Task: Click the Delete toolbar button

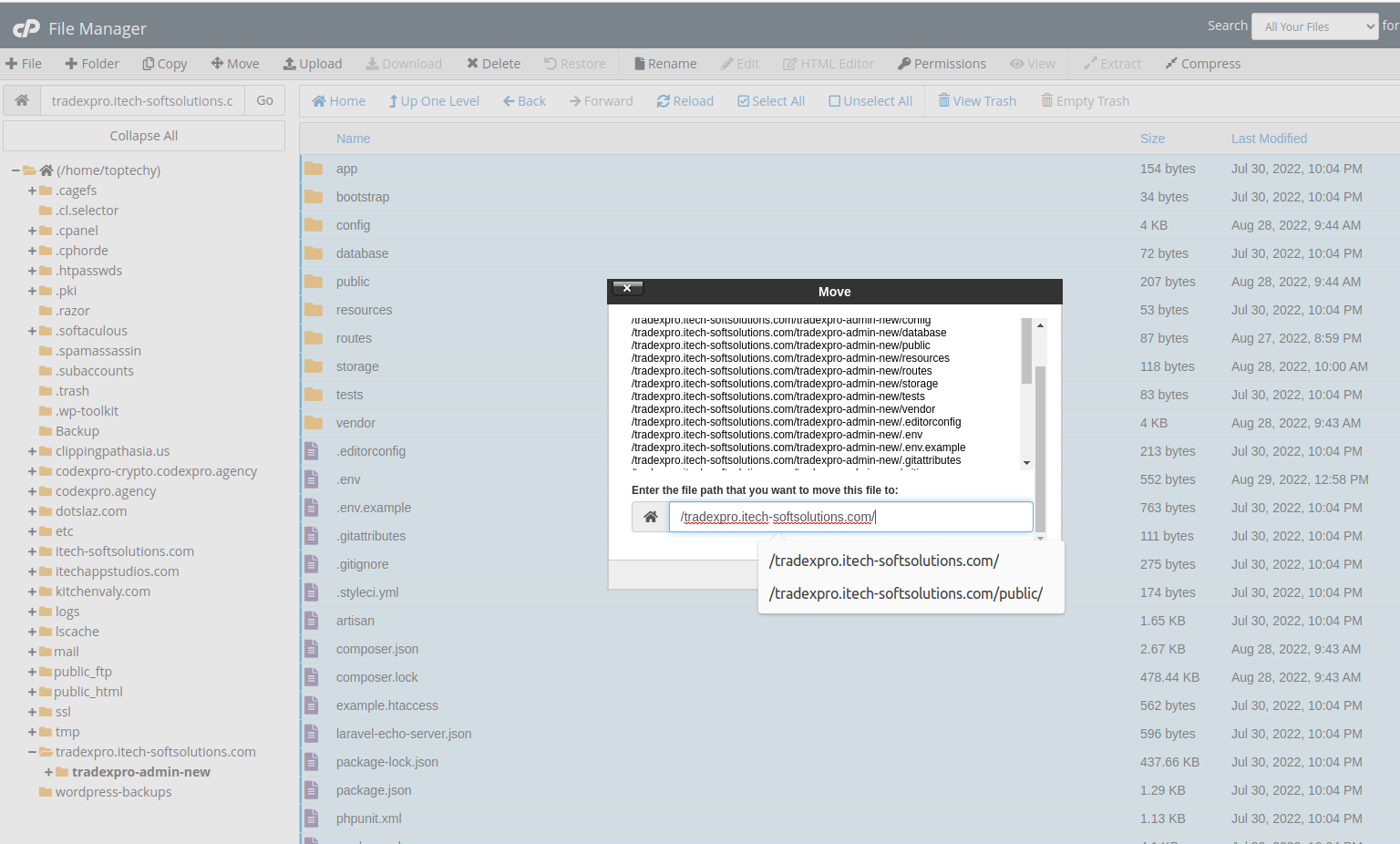Action: (493, 64)
